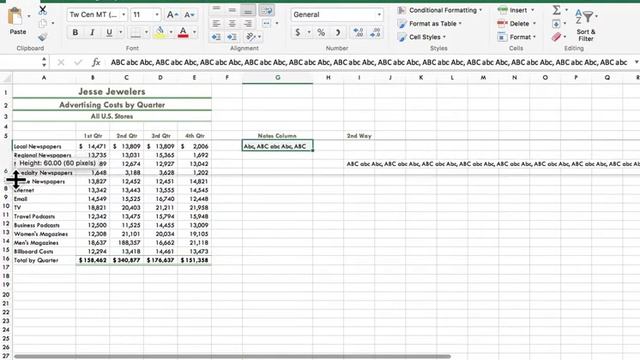
Task: Click the AutoSum sigma icon
Action: pyautogui.click(x=556, y=10)
